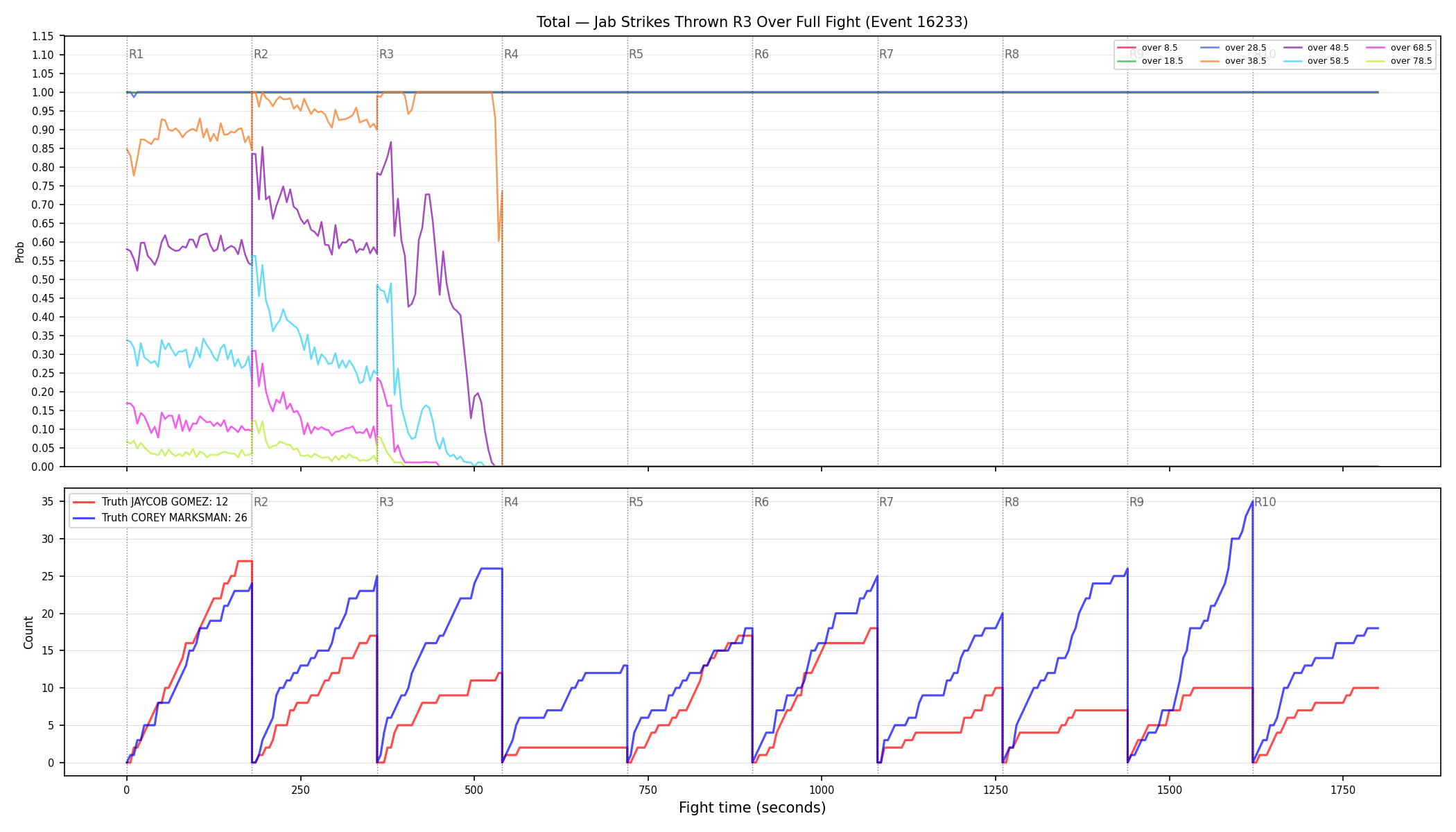The image size is (1456, 832).
Task: Click the 0.50 tick on the Prob axis
Action: pyautogui.click(x=42, y=279)
